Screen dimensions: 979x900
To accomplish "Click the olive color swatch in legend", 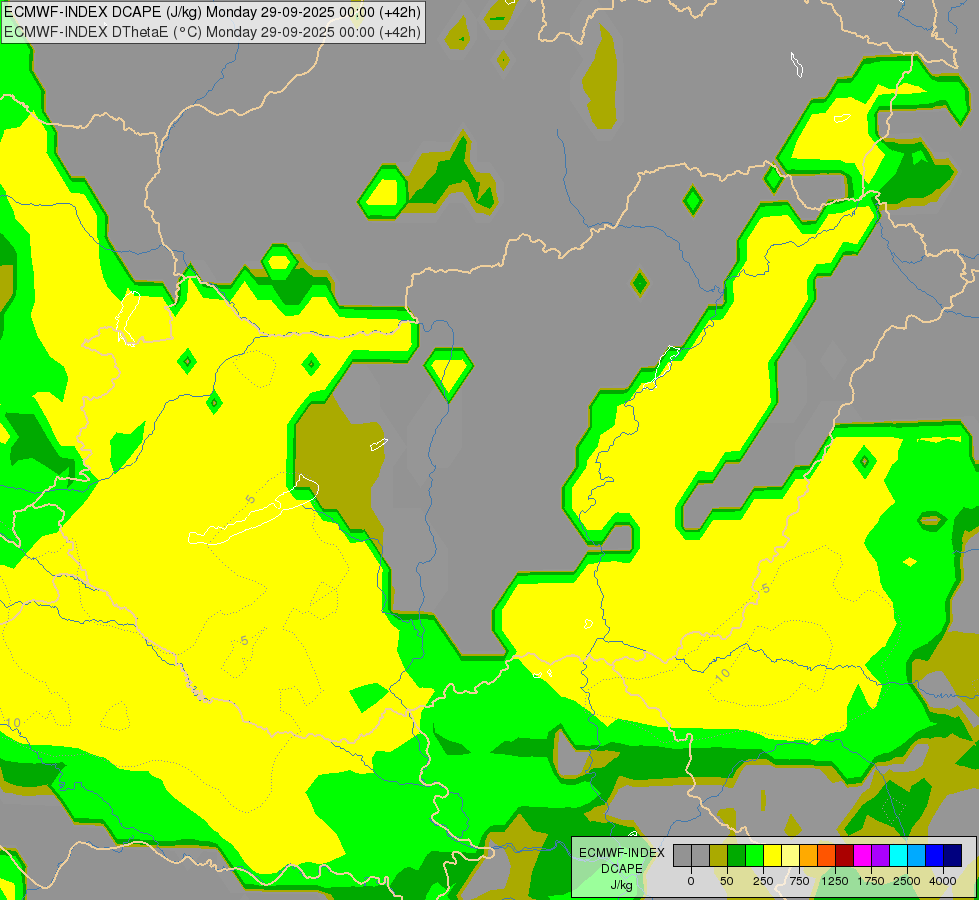I will [x=717, y=855].
